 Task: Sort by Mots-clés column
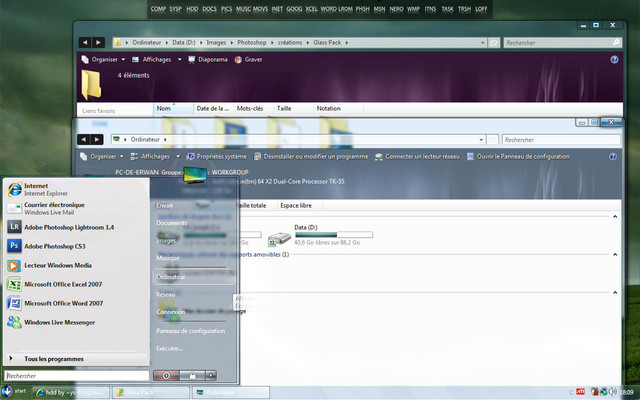pos(253,109)
